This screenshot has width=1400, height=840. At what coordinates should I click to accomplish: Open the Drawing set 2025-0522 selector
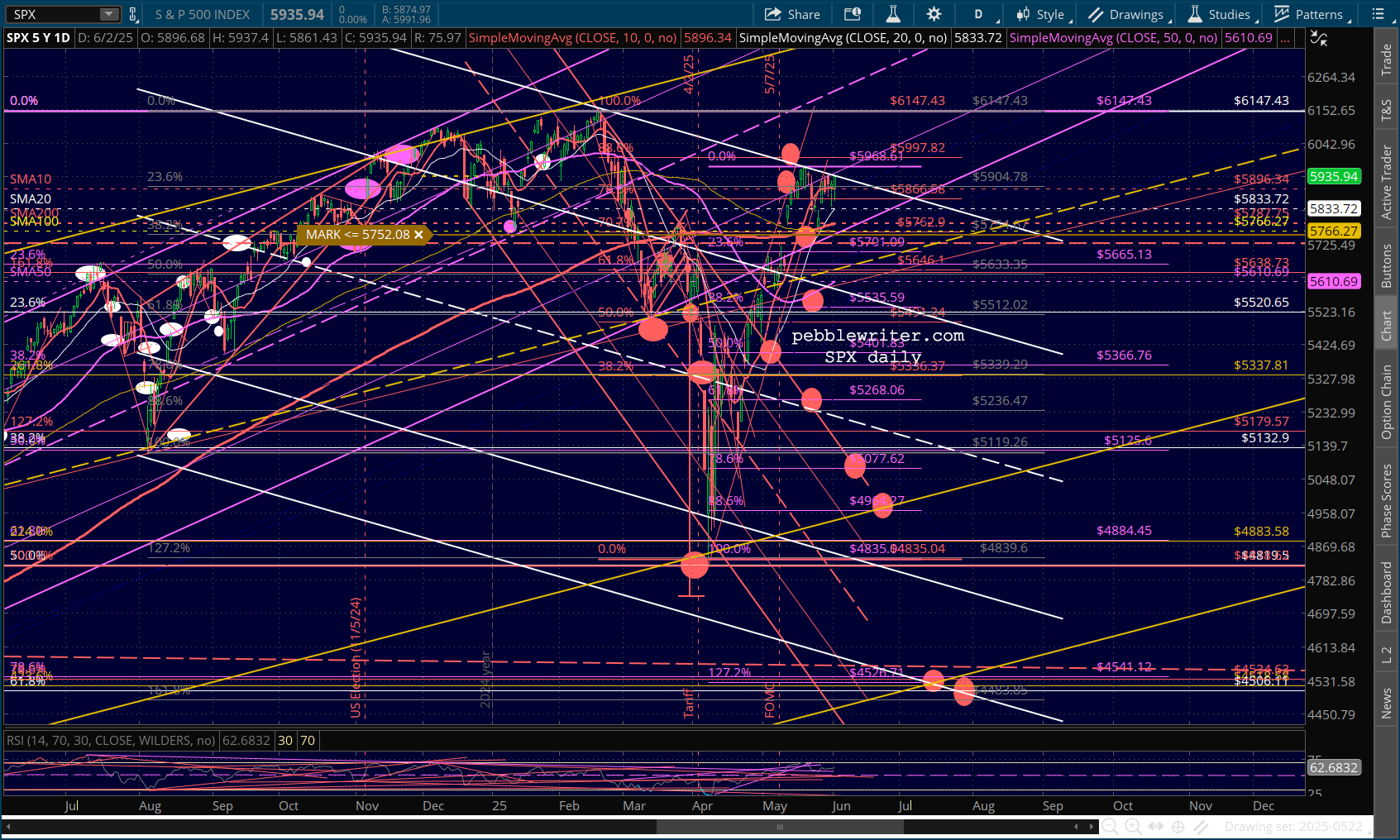point(1293,827)
